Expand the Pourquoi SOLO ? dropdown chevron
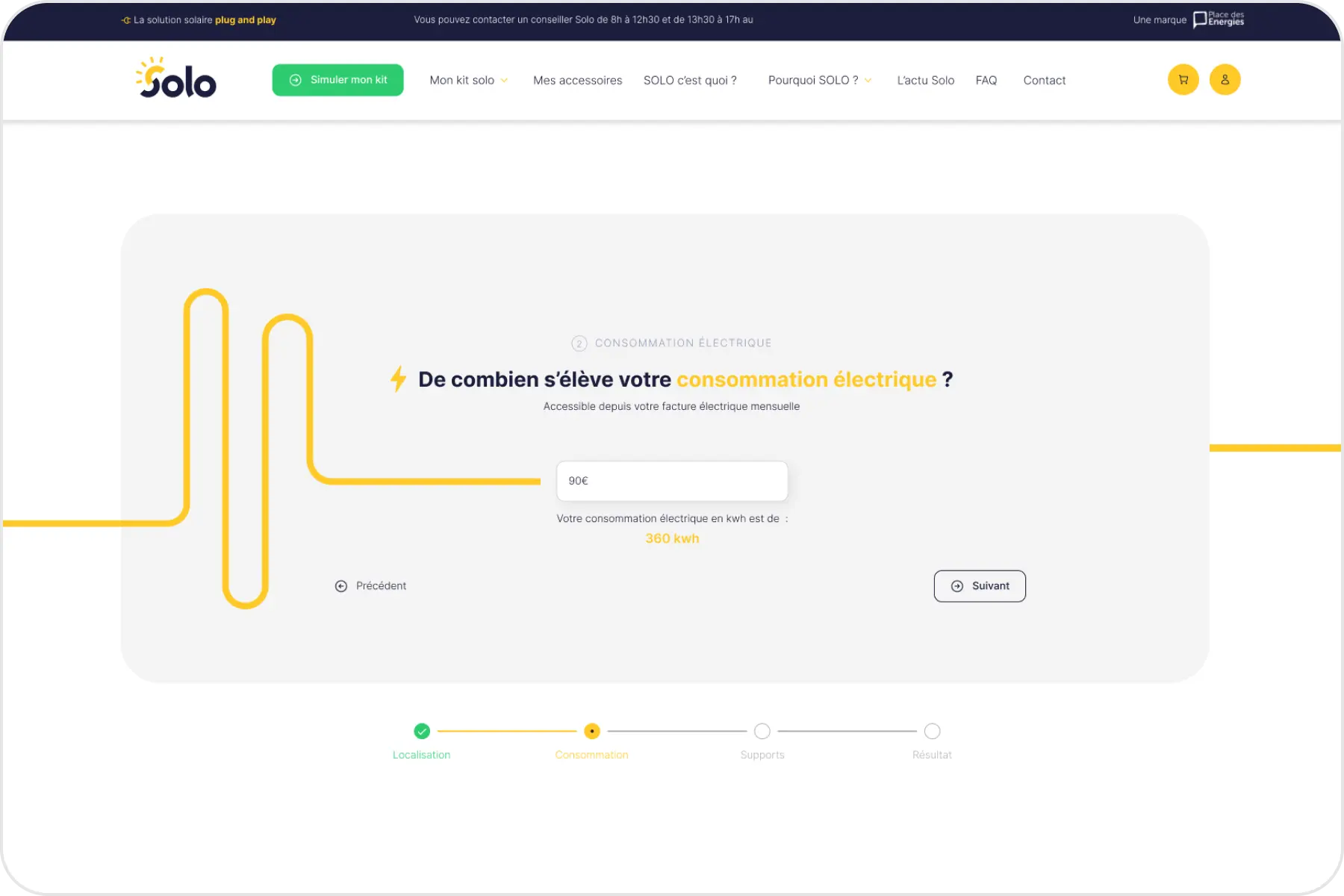The image size is (1344, 896). tap(868, 81)
